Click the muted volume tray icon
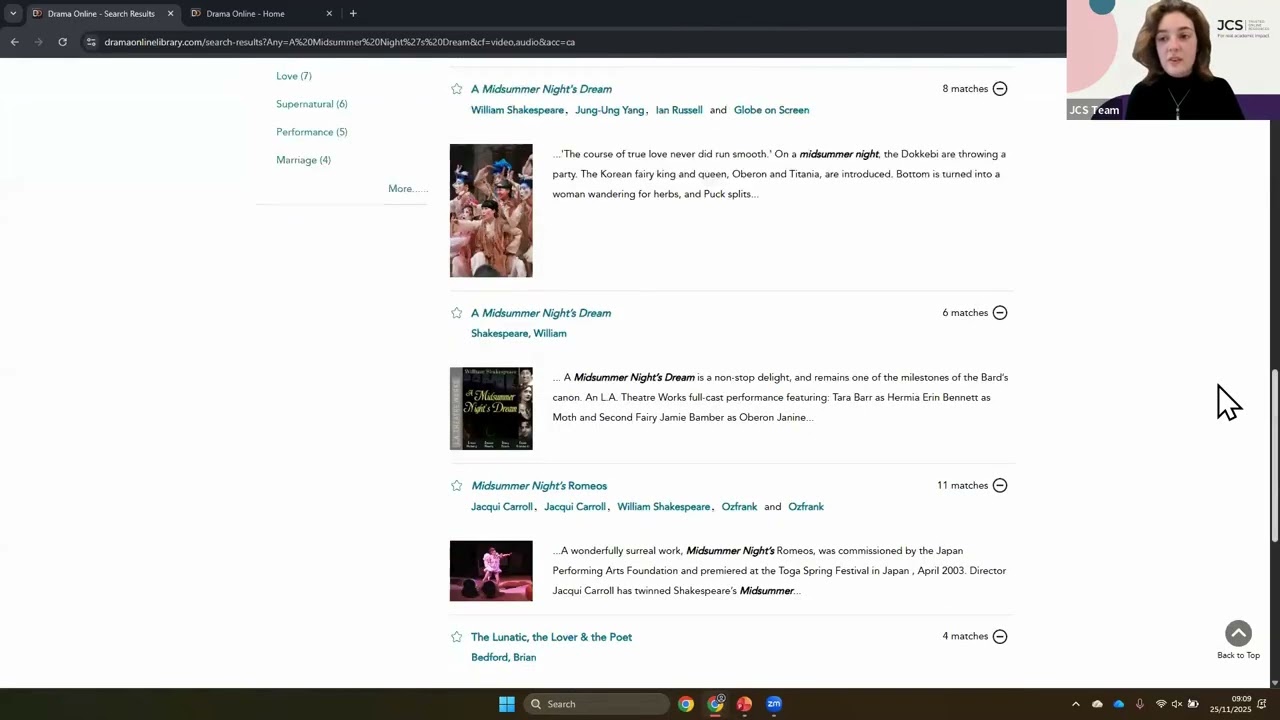The height and width of the screenshot is (720, 1280). pyautogui.click(x=1177, y=704)
